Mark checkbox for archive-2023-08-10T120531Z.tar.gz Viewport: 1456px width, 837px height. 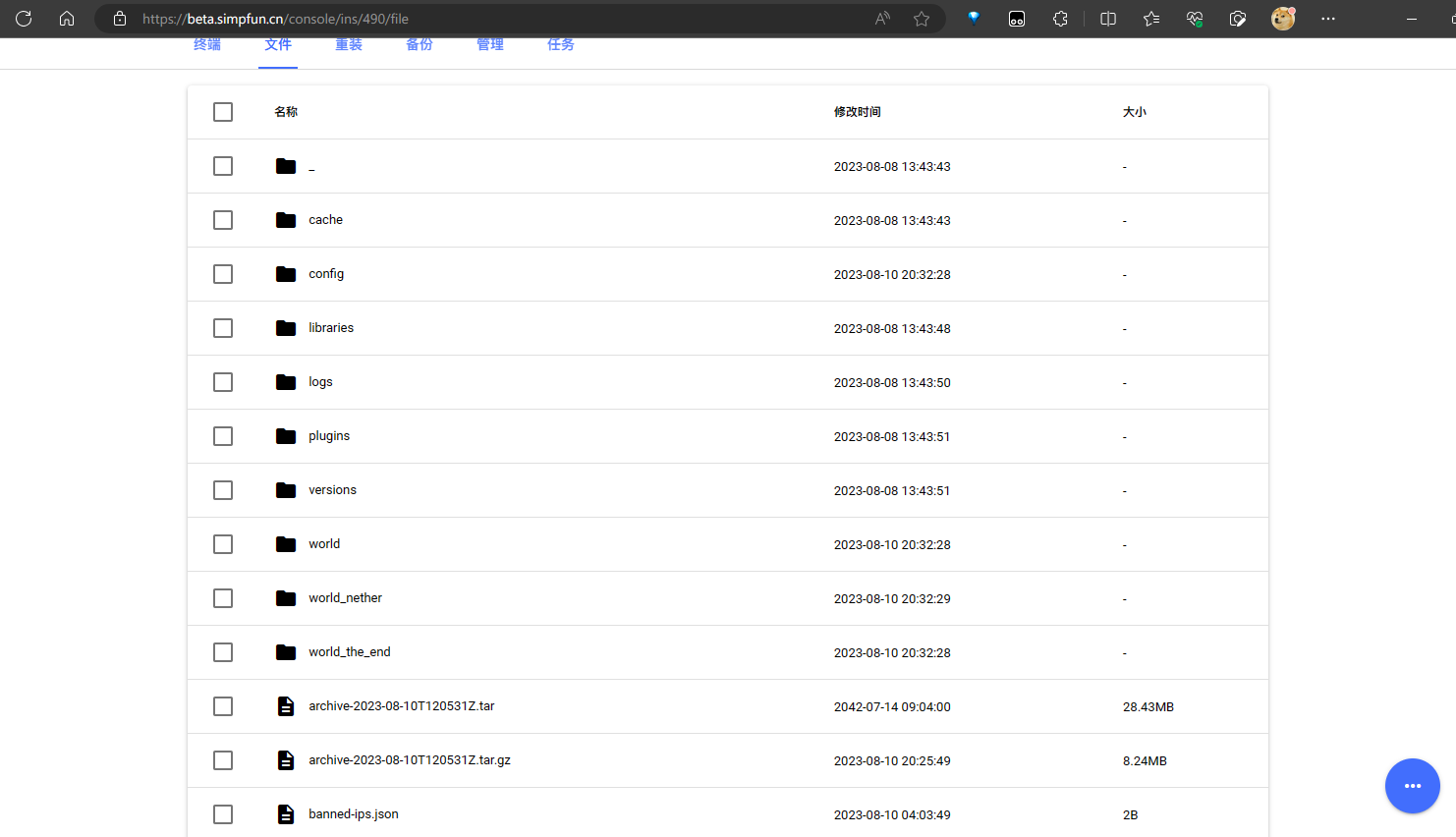tap(223, 760)
